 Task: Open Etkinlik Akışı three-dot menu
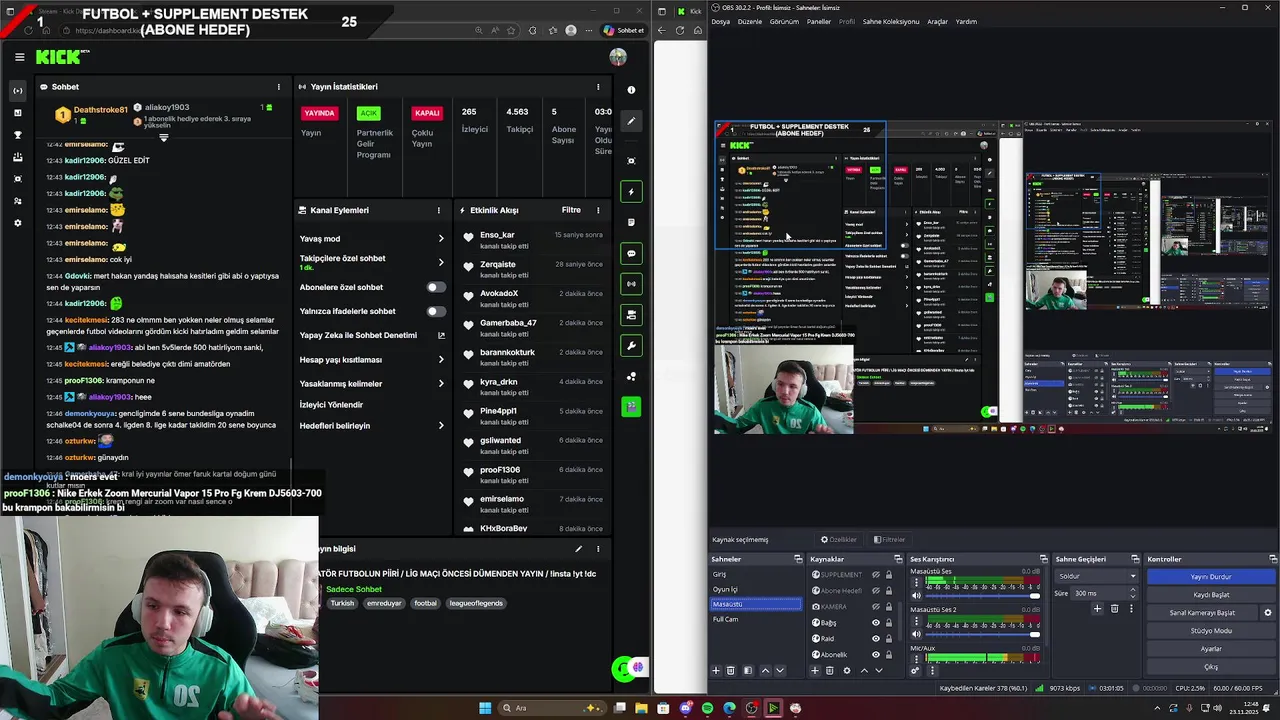pyautogui.click(x=598, y=210)
